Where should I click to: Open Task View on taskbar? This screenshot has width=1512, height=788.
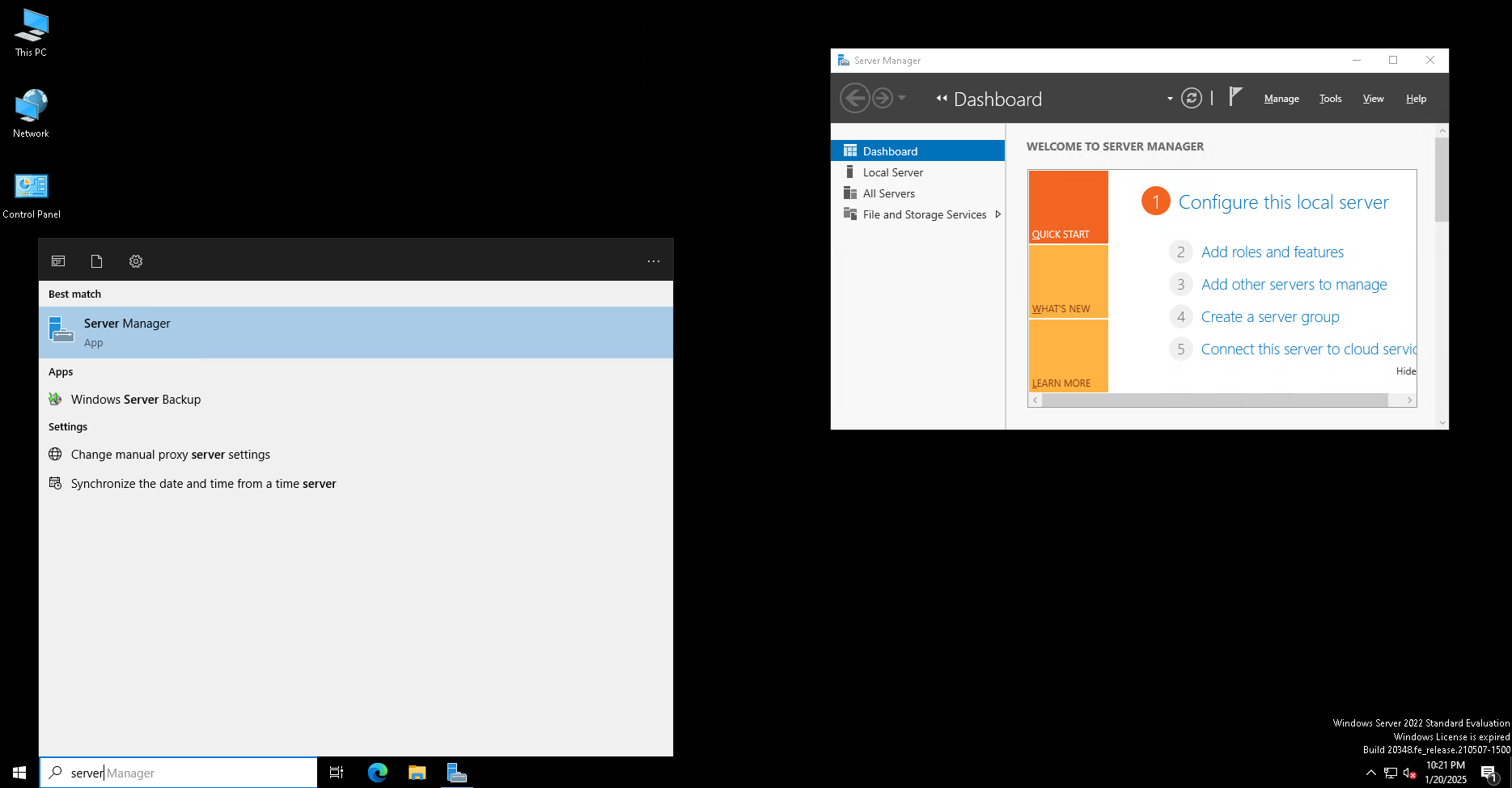(x=337, y=773)
